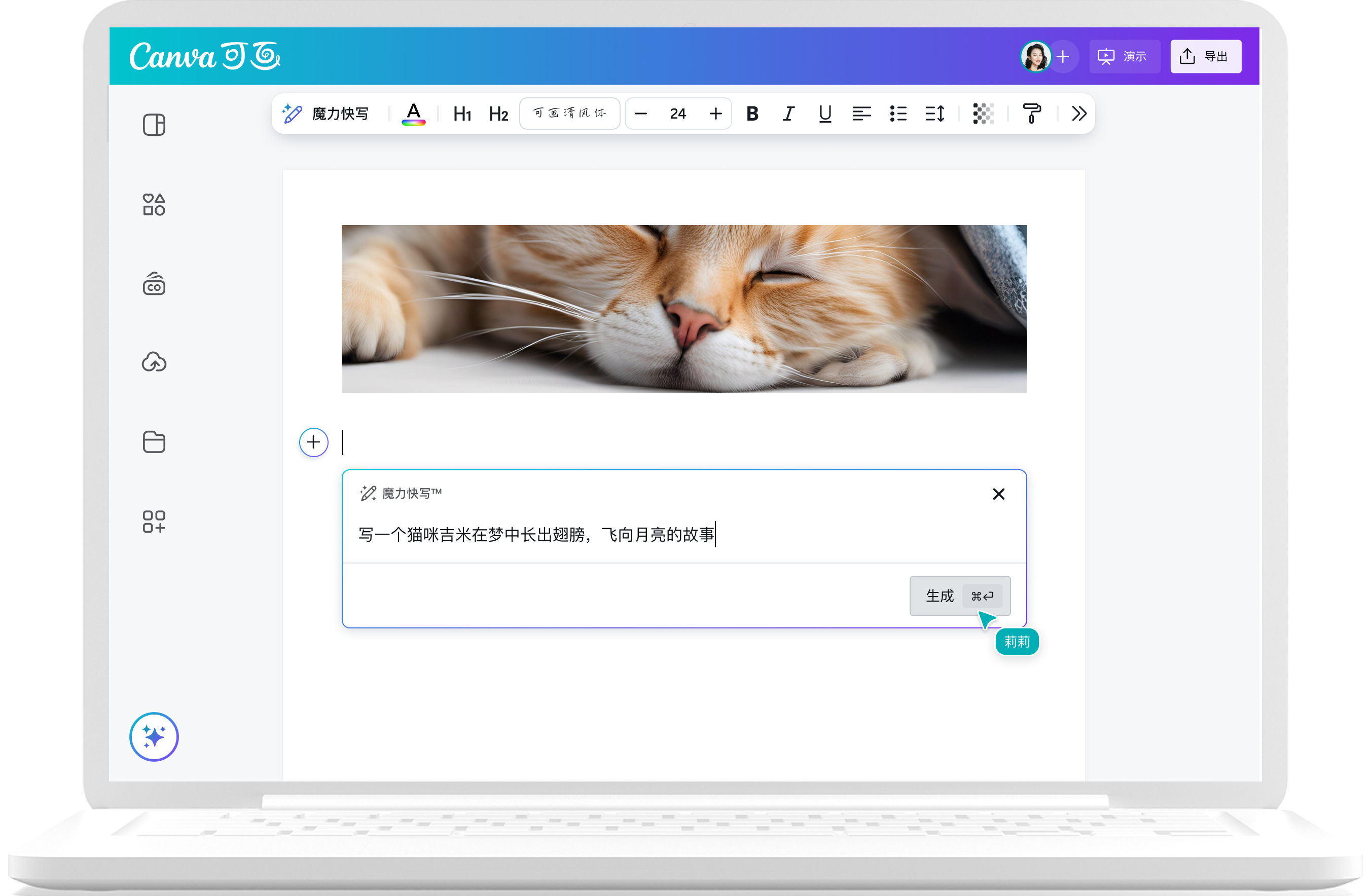This screenshot has height=896, width=1371.
Task: Toggle underline formatting
Action: [x=825, y=114]
